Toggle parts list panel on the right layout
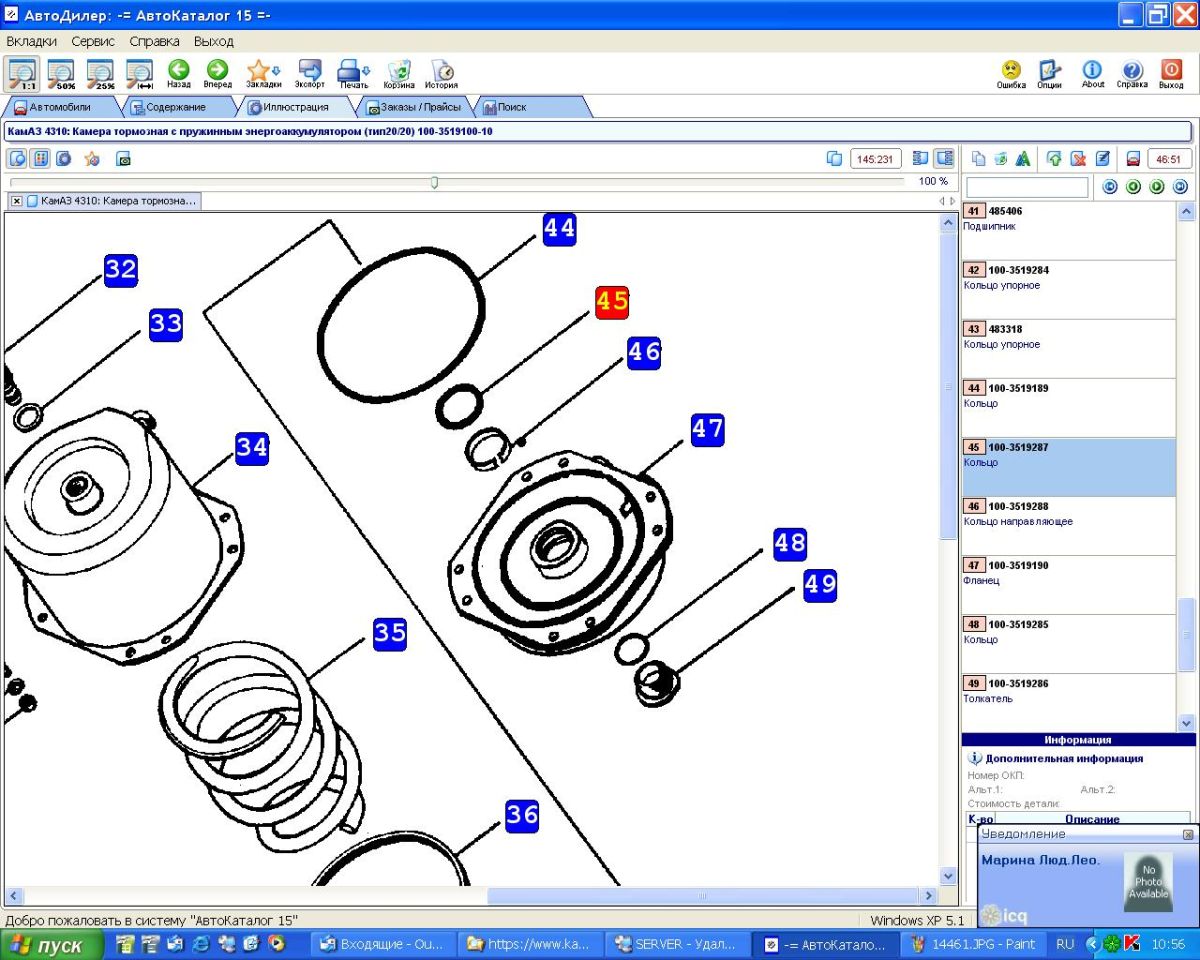Image resolution: width=1200 pixels, height=960 pixels. [x=944, y=158]
